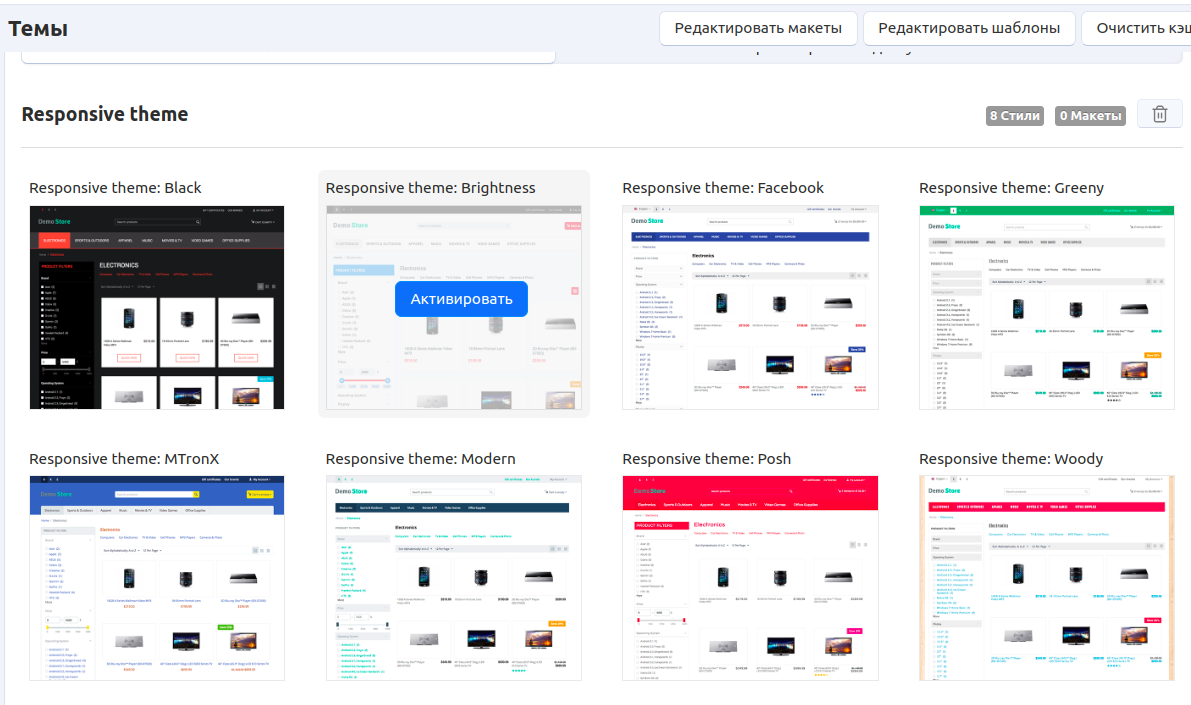This screenshot has height=705, width=1191.
Task: Click the 'Responsive theme: Greeny' title
Action: (x=1011, y=188)
